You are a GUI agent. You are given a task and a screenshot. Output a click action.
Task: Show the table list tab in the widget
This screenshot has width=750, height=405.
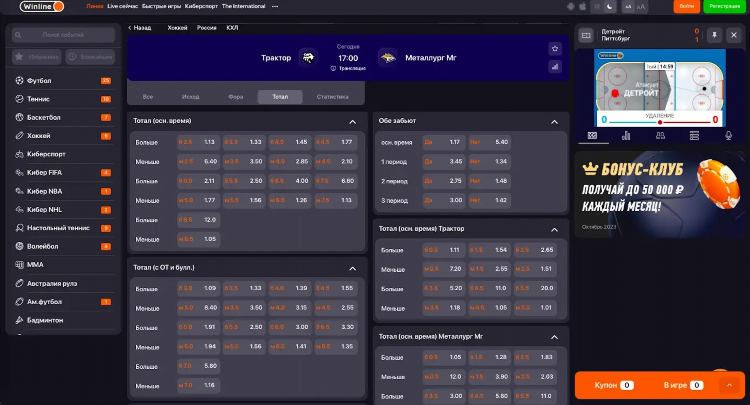[x=694, y=136]
